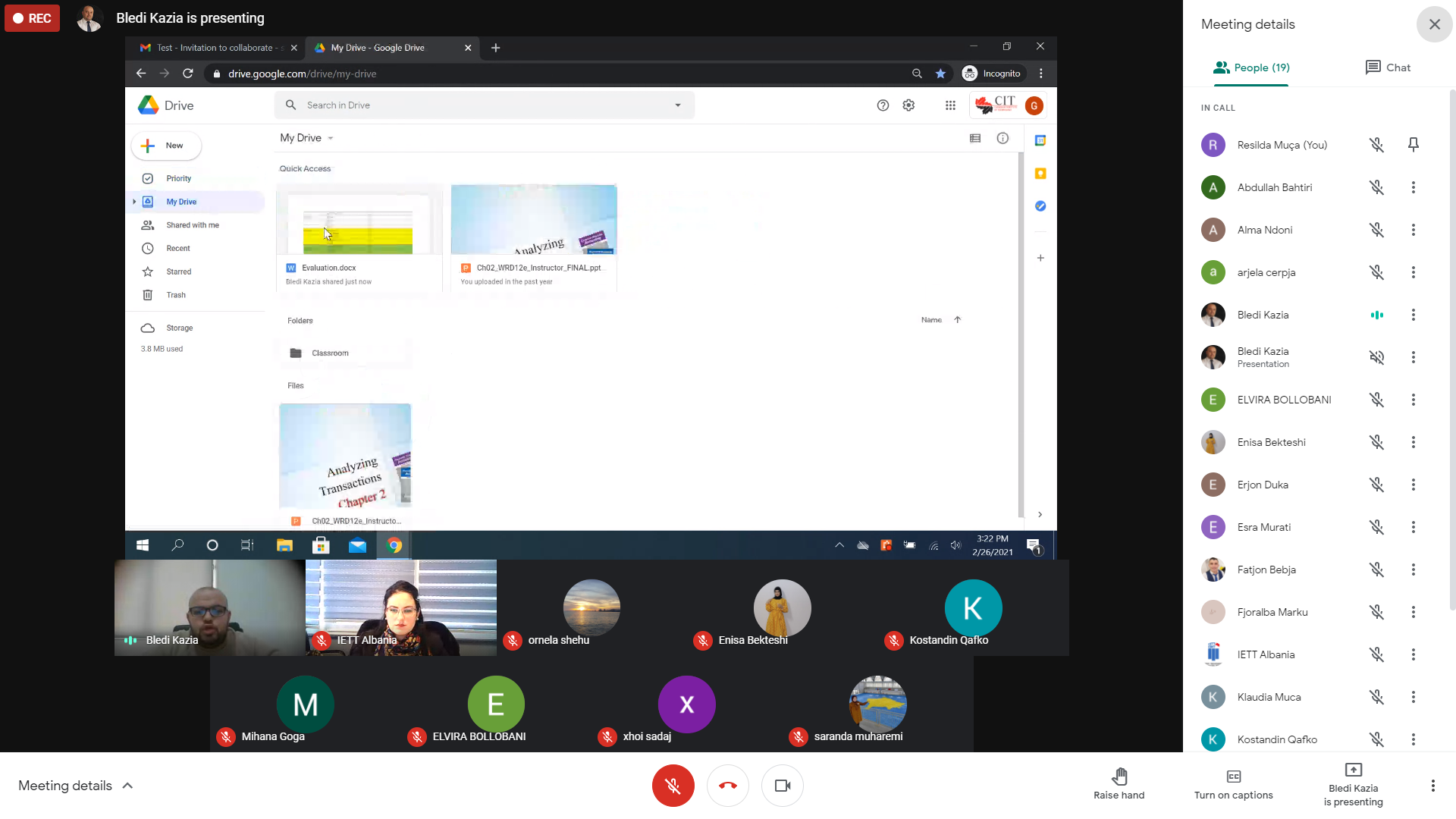Viewport: 1456px width, 819px height.
Task: Open options menu for Erjon Duka
Action: [1413, 485]
